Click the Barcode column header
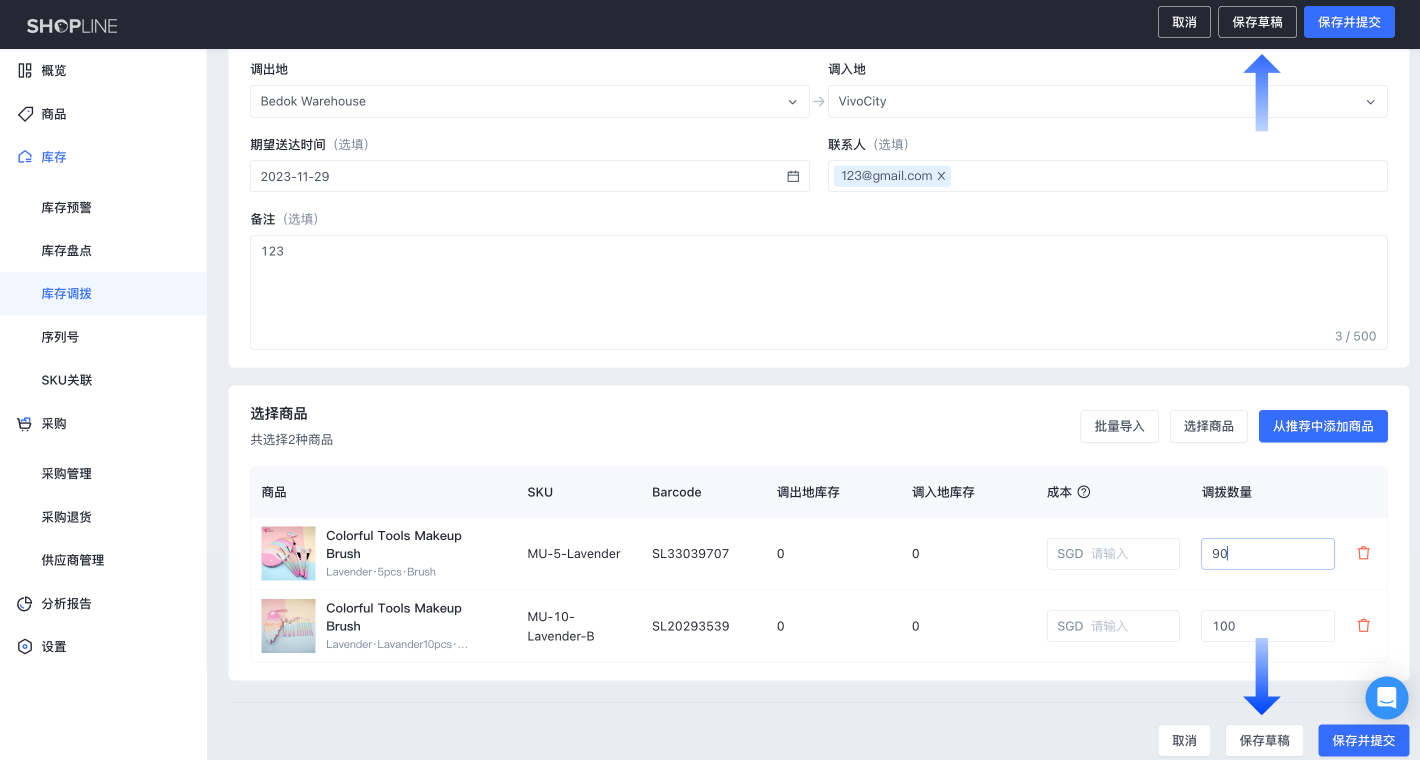The height and width of the screenshot is (760, 1420). click(677, 492)
